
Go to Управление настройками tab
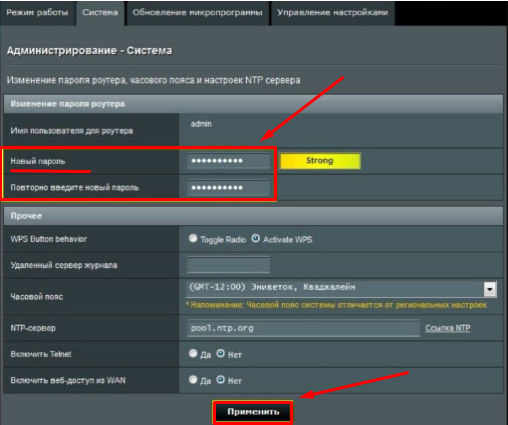coord(333,13)
